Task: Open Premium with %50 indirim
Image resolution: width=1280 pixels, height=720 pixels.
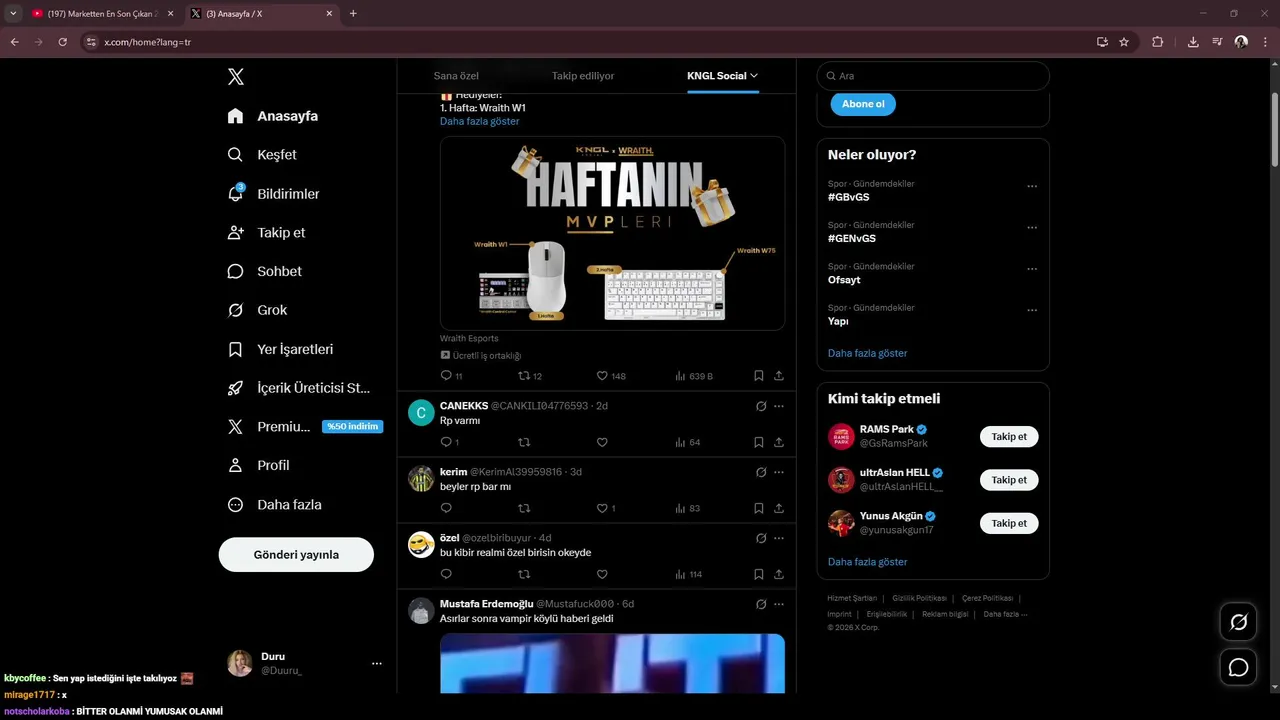Action: click(304, 427)
